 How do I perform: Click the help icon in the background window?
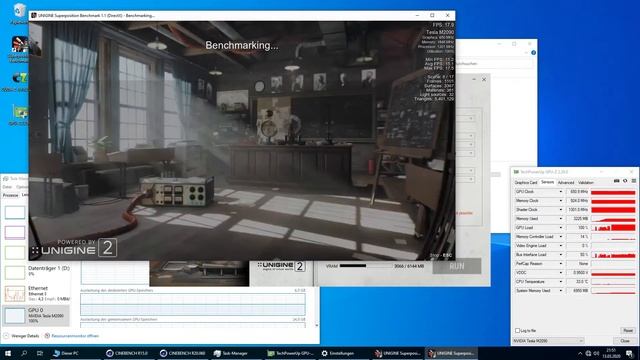[x=533, y=53]
